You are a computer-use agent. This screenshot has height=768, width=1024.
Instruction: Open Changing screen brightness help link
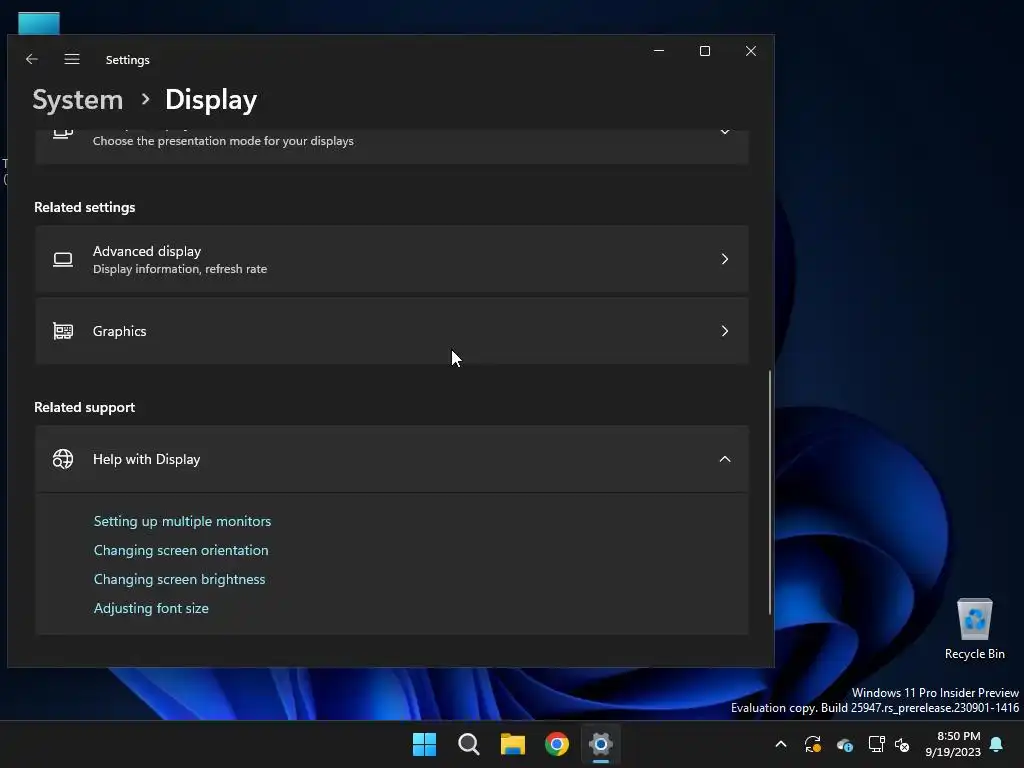tap(180, 579)
